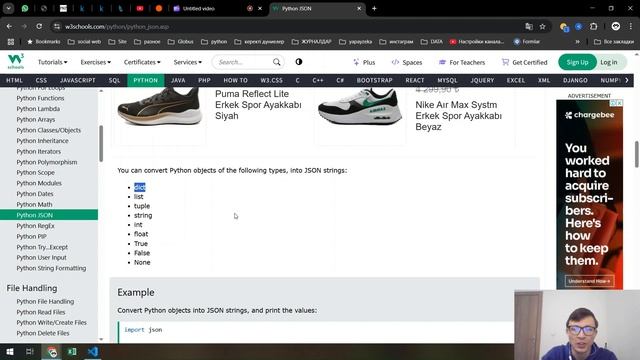Select the JAVASCRIPT topic tab
The image size is (640, 360).
tap(78, 80)
